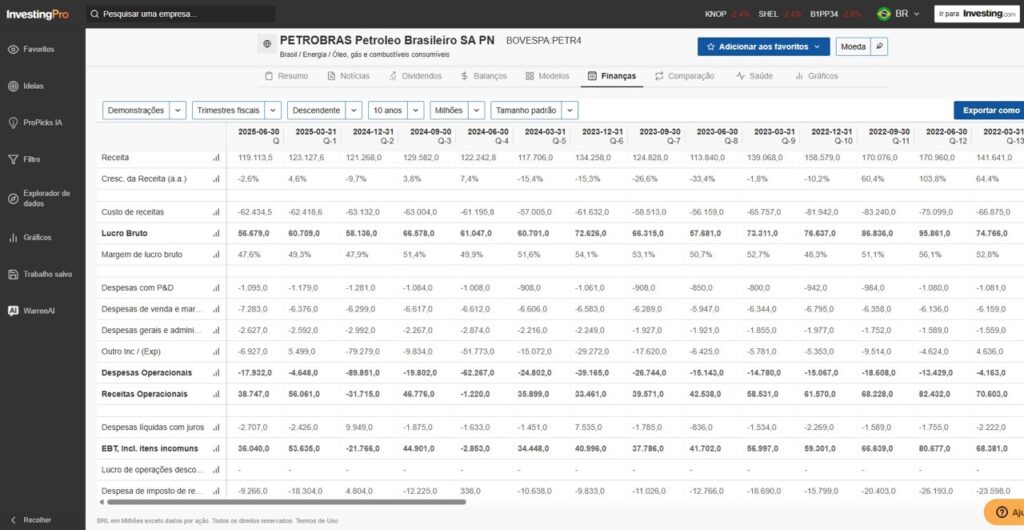Open the Favoritos sidebar icon

coord(13,50)
